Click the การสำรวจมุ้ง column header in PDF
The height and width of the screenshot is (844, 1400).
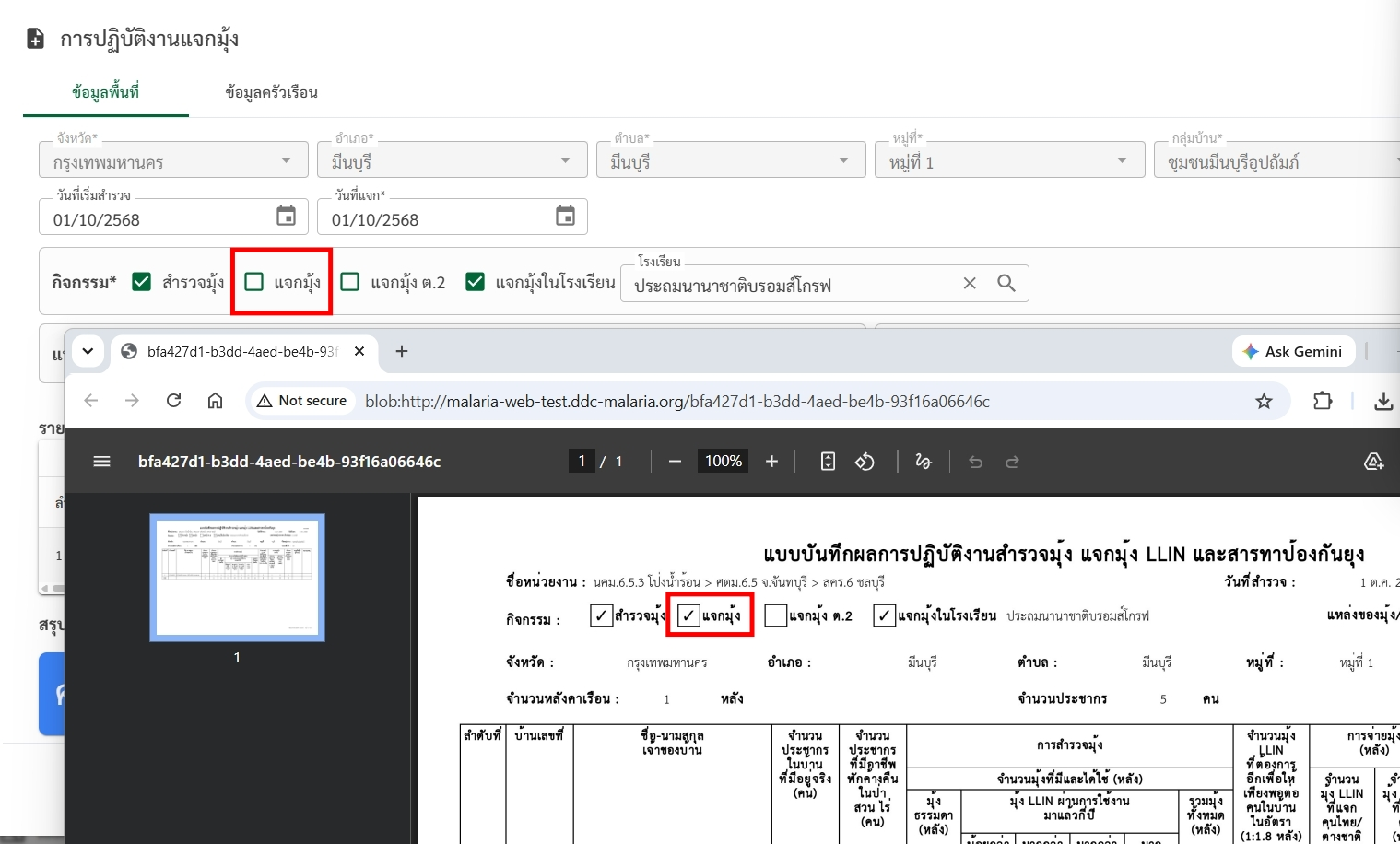pos(1069,744)
